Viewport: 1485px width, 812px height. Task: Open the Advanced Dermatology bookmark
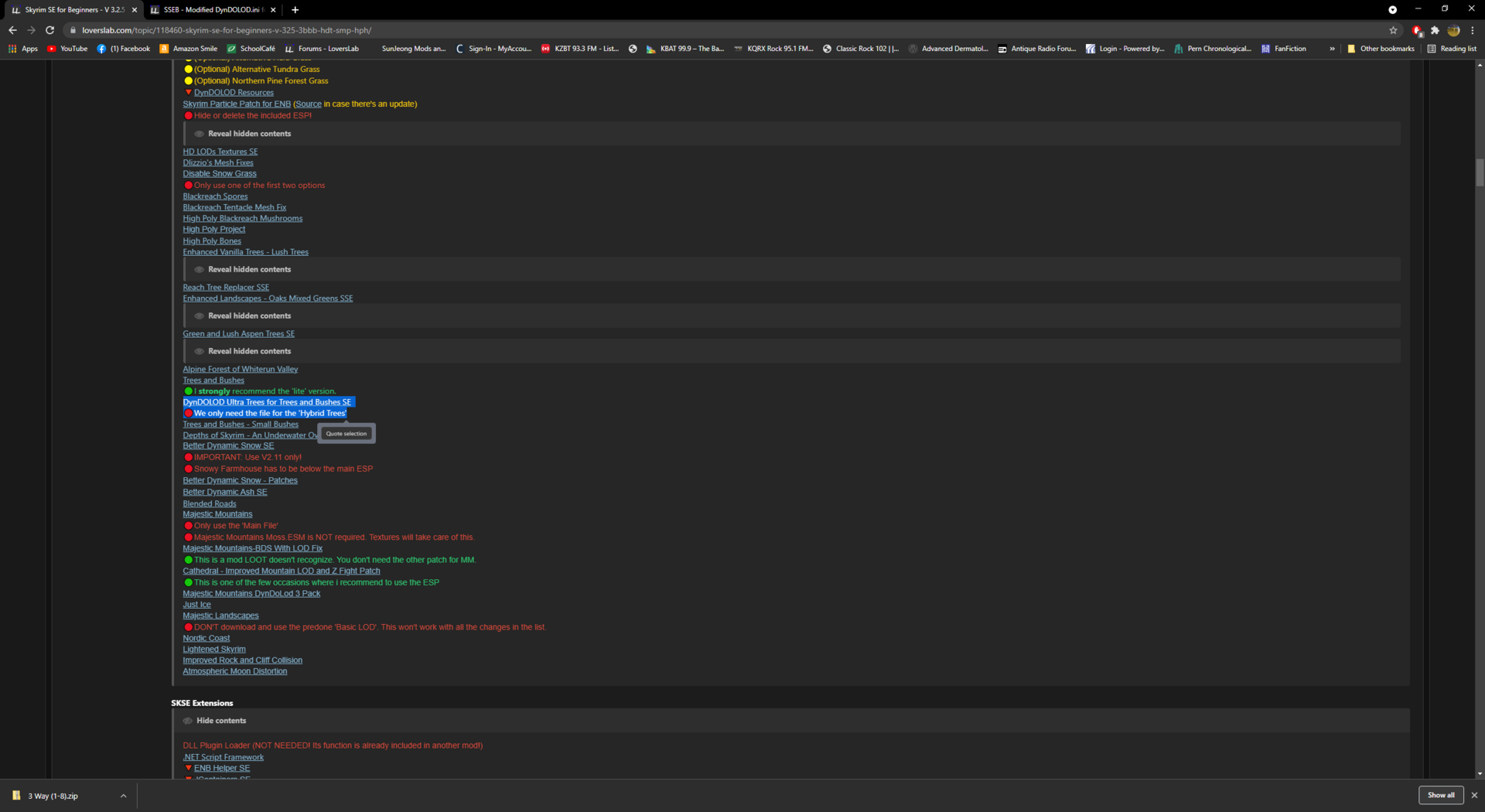(x=948, y=49)
